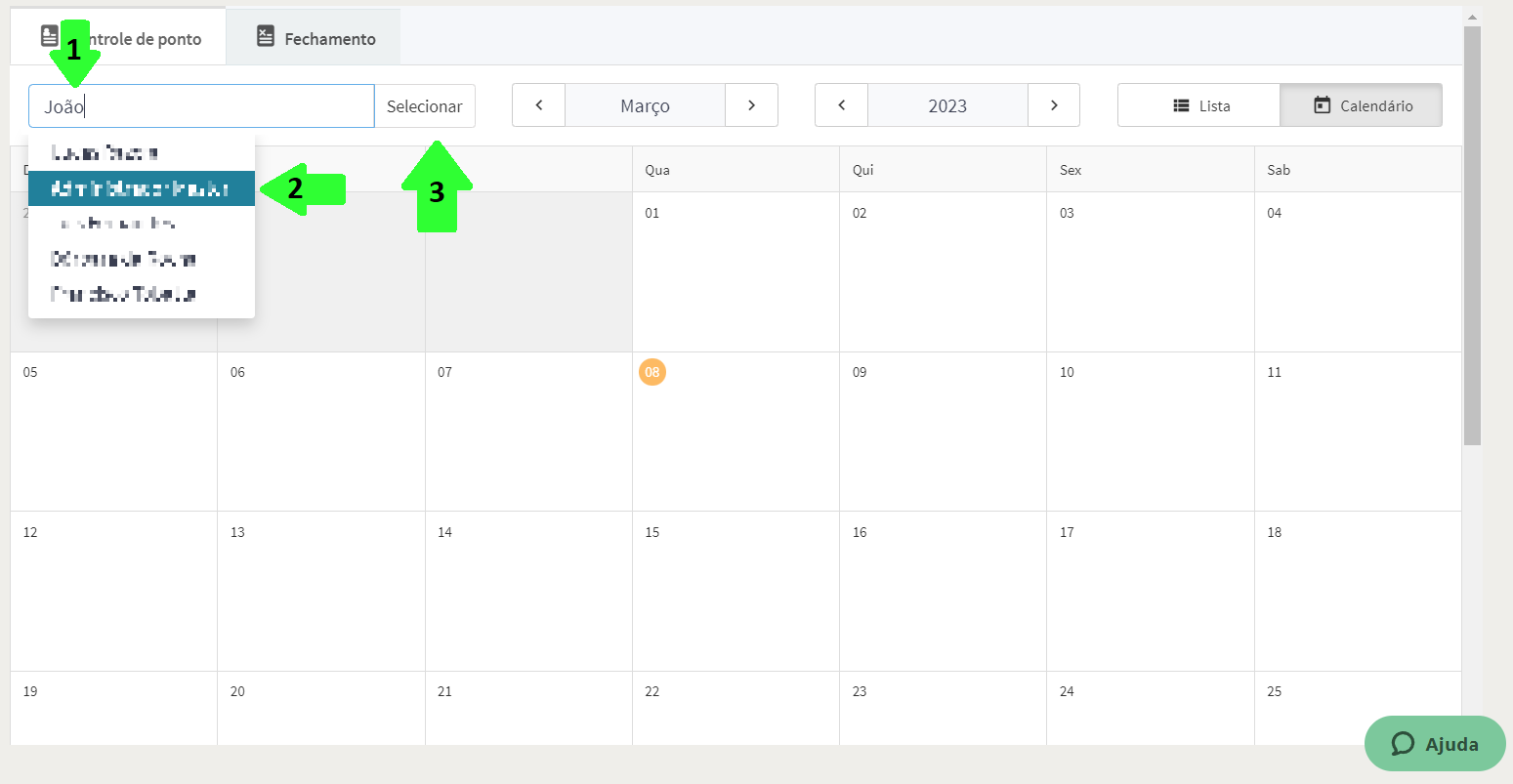Open the Controle de ponto tab
The height and width of the screenshot is (784, 1513).
(118, 37)
